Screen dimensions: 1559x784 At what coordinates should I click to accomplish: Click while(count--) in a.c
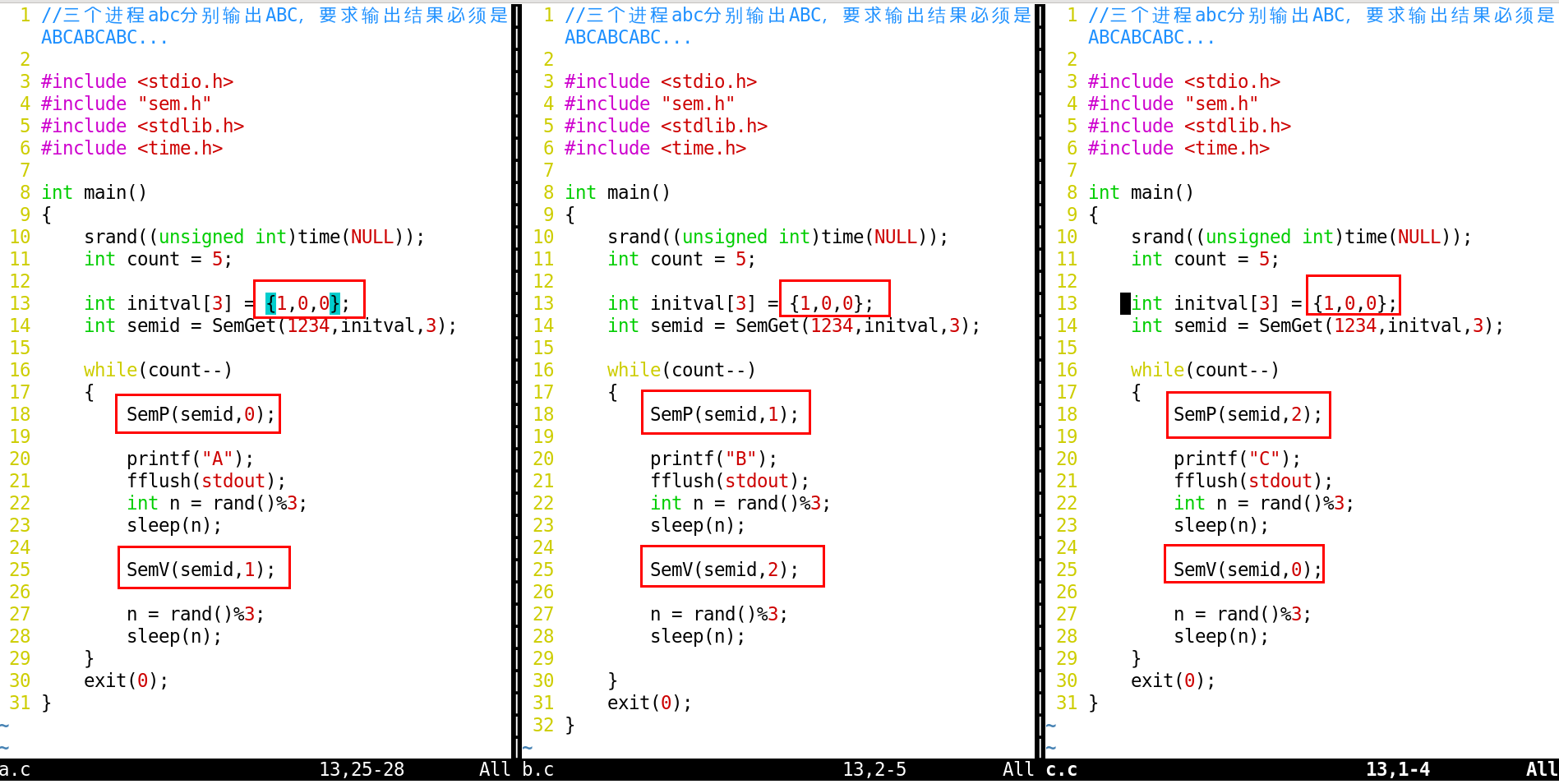click(158, 370)
